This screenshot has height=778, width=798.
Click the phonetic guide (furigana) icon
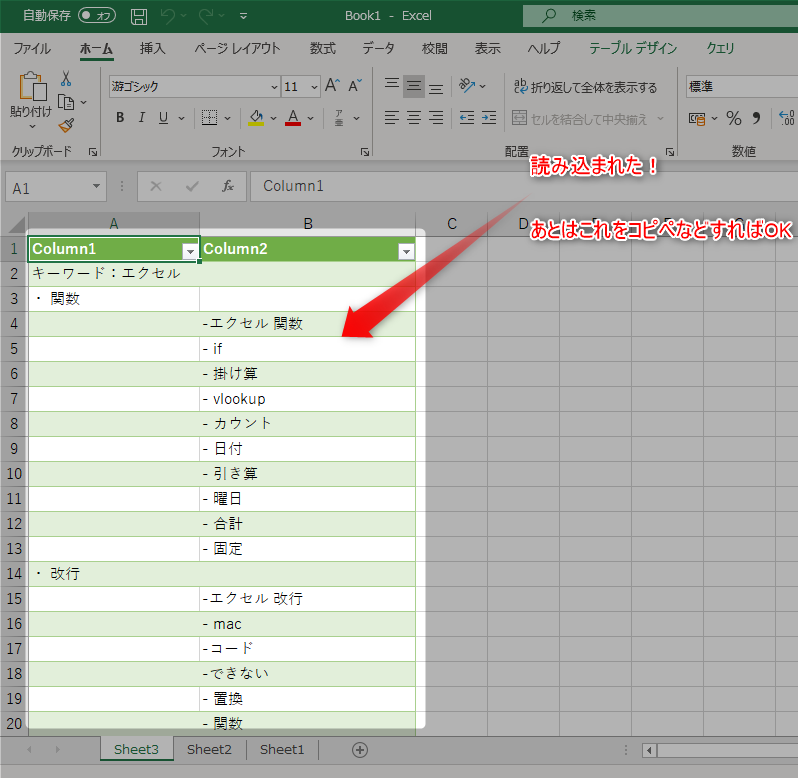pos(339,118)
